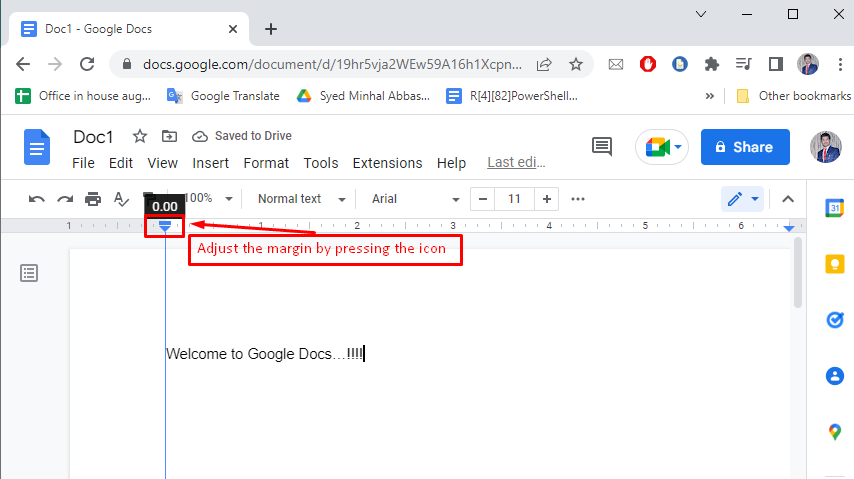Viewport: 854px width, 479px height.
Task: Open Office in house bookmark
Action: [x=83, y=96]
